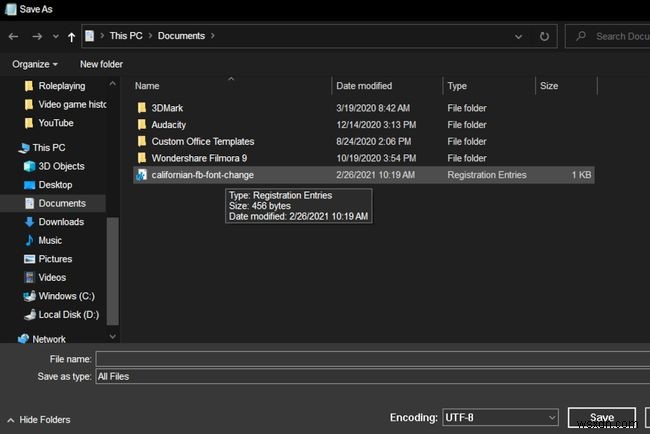Click the californian-fb-font-change registry file icon

(x=142, y=175)
